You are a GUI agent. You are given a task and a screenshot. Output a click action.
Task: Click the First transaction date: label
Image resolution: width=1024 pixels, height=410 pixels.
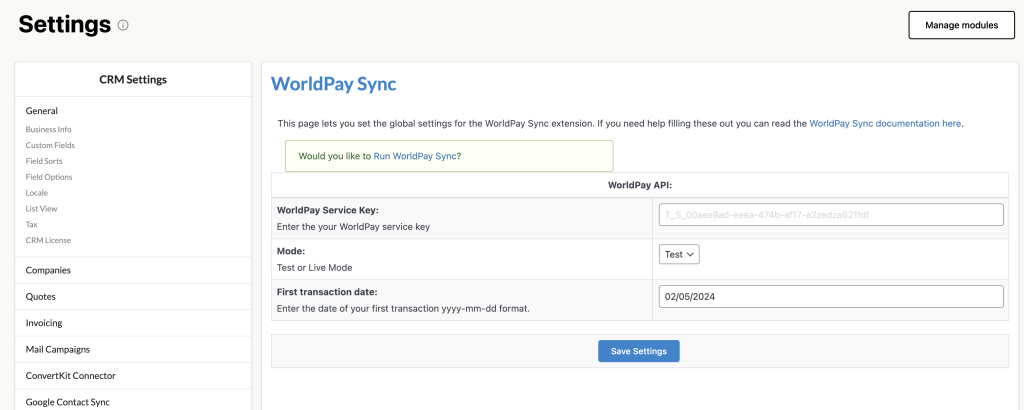(327, 292)
